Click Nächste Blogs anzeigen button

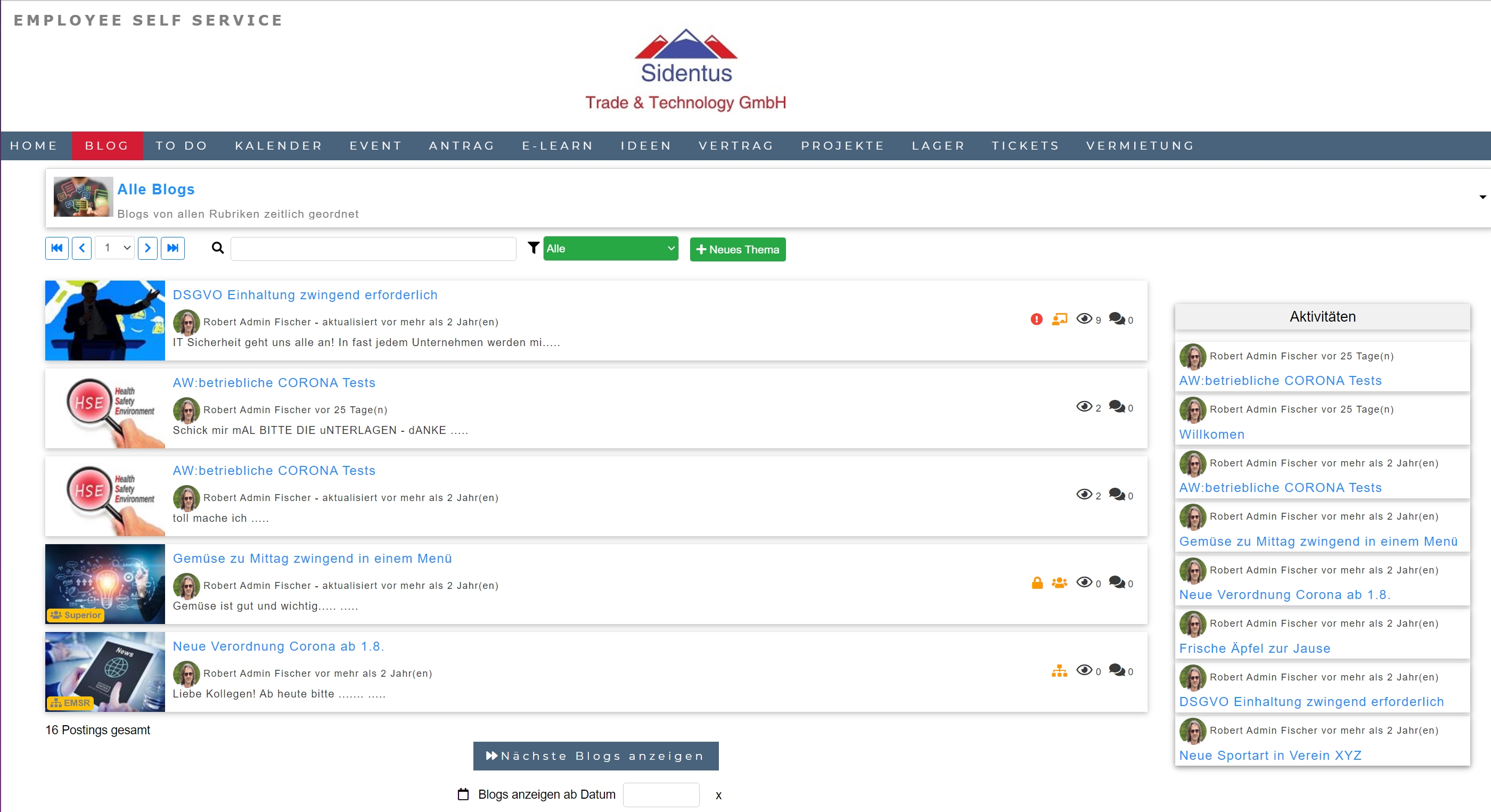click(595, 756)
